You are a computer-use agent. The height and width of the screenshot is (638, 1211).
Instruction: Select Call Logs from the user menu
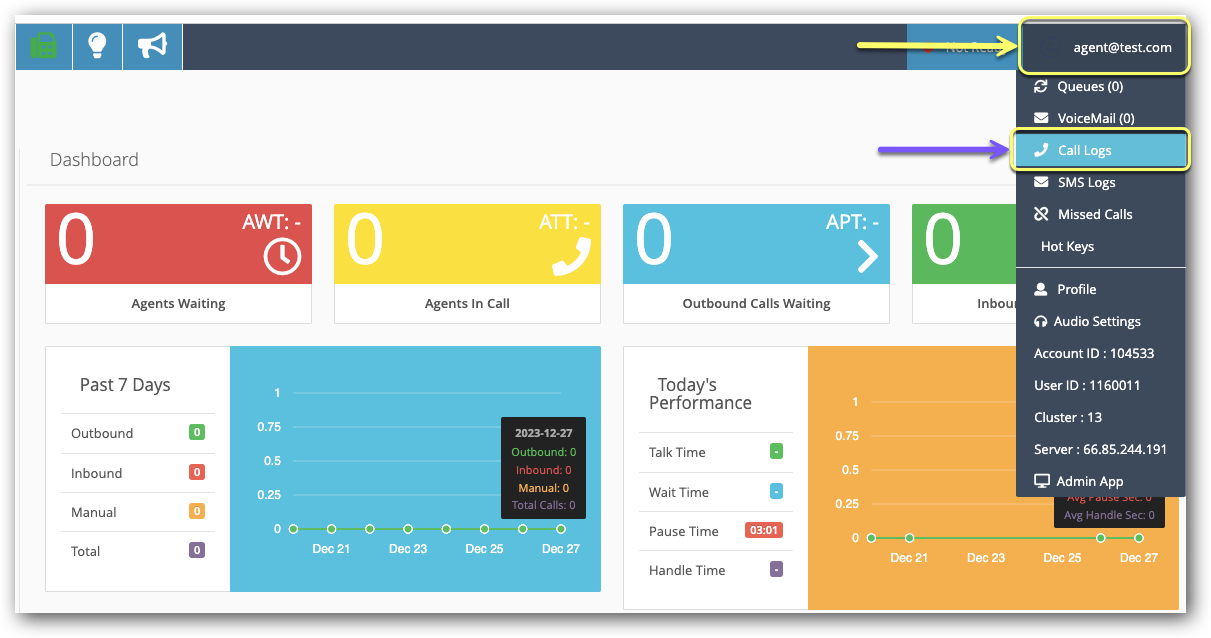tap(1085, 151)
